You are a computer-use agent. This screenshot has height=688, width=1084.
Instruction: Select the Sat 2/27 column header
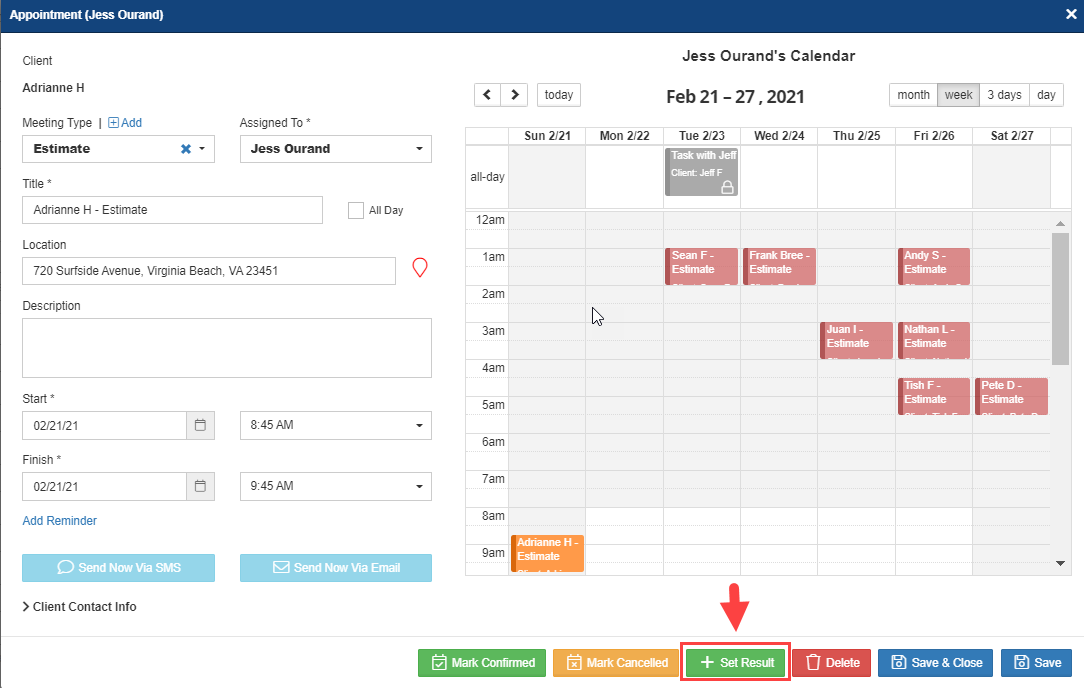1011,136
